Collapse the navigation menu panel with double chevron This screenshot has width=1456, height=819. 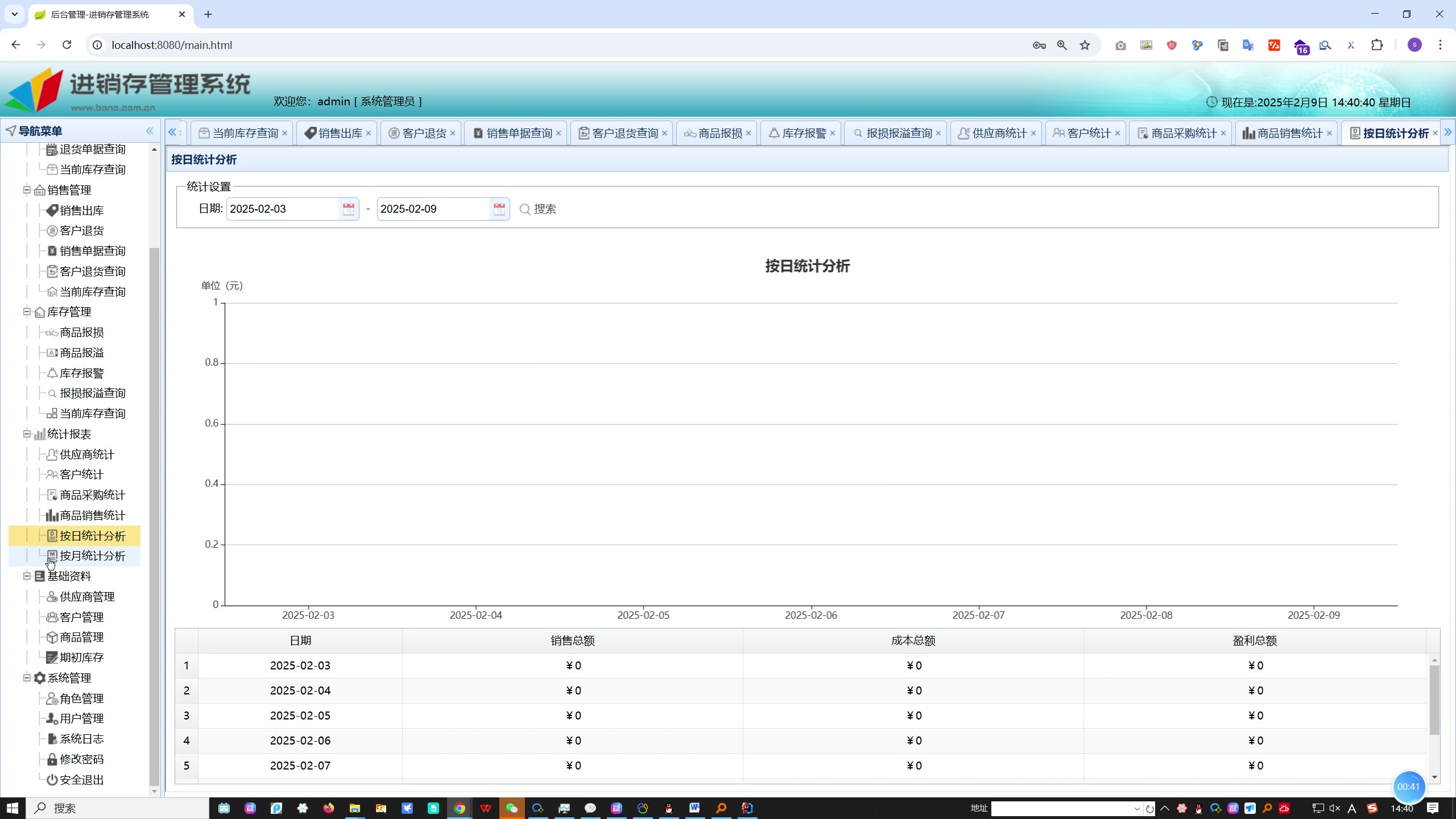tap(150, 131)
